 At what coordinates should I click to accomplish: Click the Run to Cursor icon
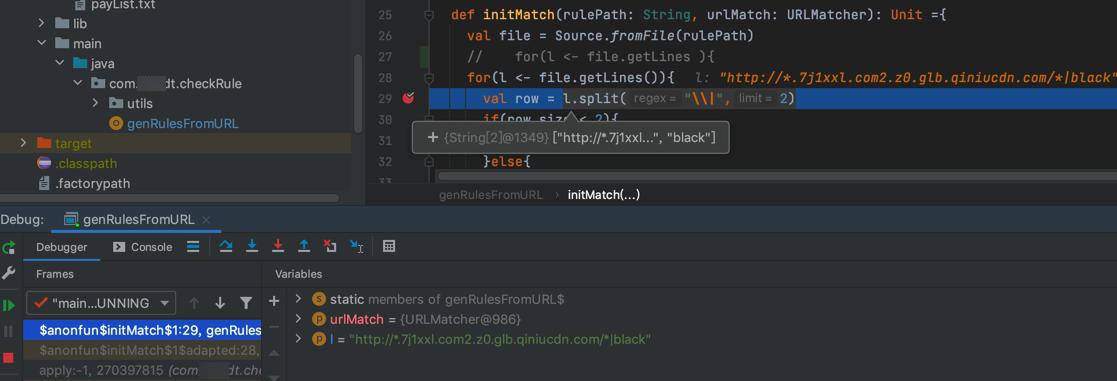tap(356, 246)
